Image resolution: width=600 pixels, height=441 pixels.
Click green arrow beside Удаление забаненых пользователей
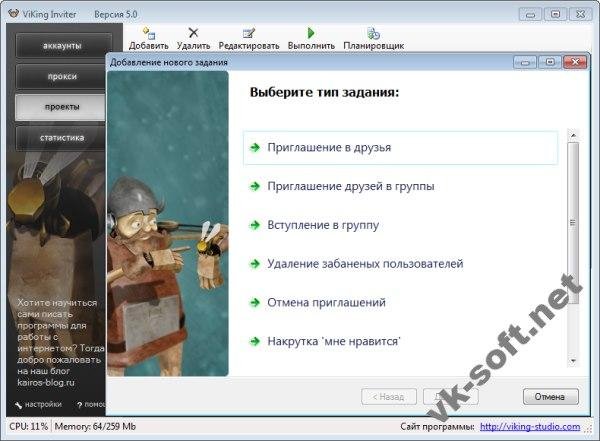255,264
